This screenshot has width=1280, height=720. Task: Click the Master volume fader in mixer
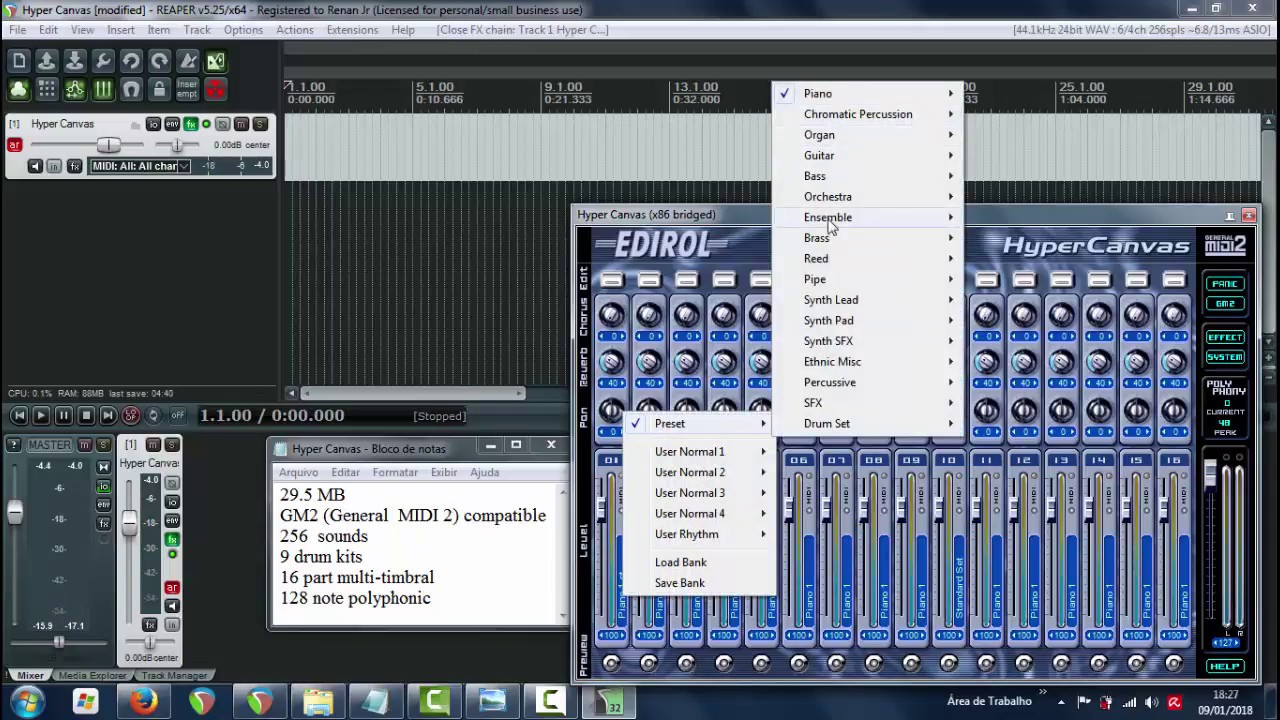(x=15, y=512)
